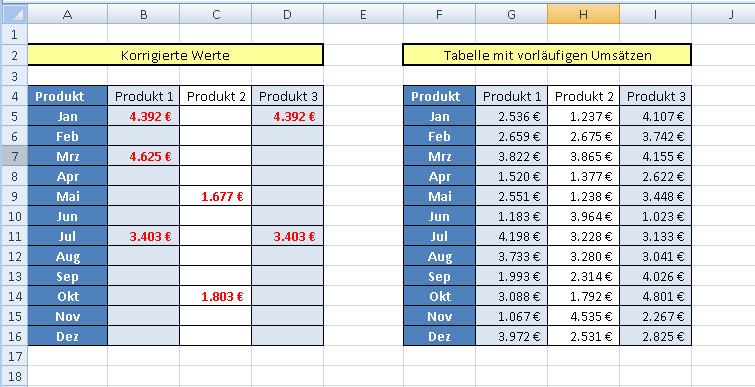Click 'Produkt 3' header in column I
755x387 pixels.
coord(655,96)
